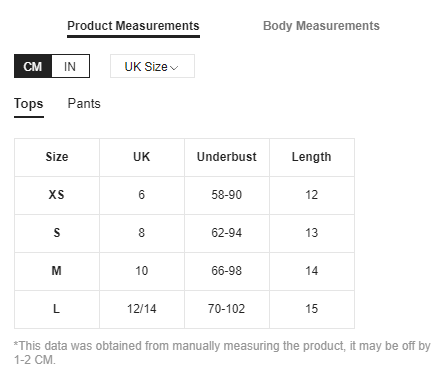Select the L size row label
The height and width of the screenshot is (372, 434).
(56, 309)
